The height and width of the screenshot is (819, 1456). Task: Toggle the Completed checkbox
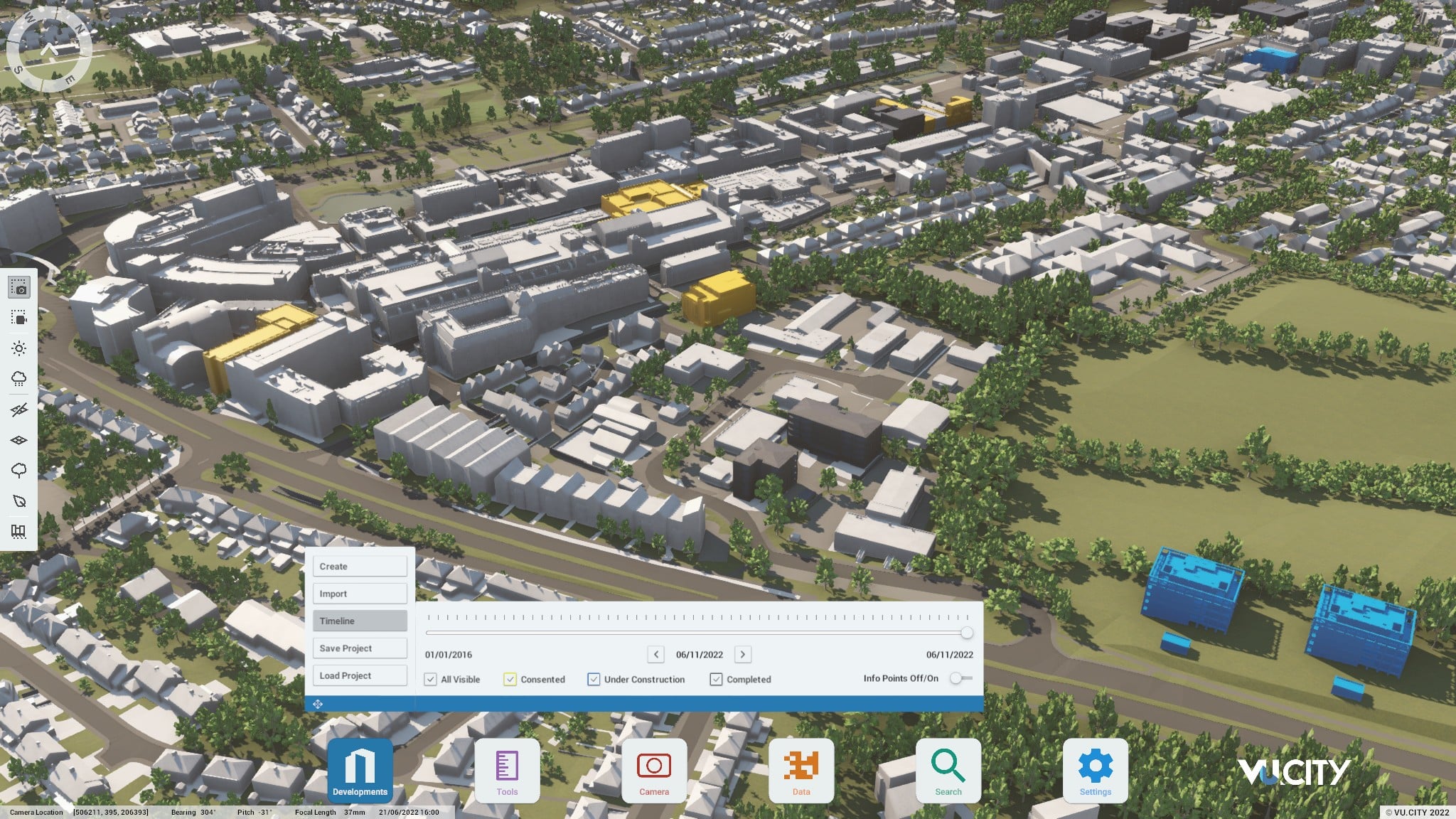[716, 680]
